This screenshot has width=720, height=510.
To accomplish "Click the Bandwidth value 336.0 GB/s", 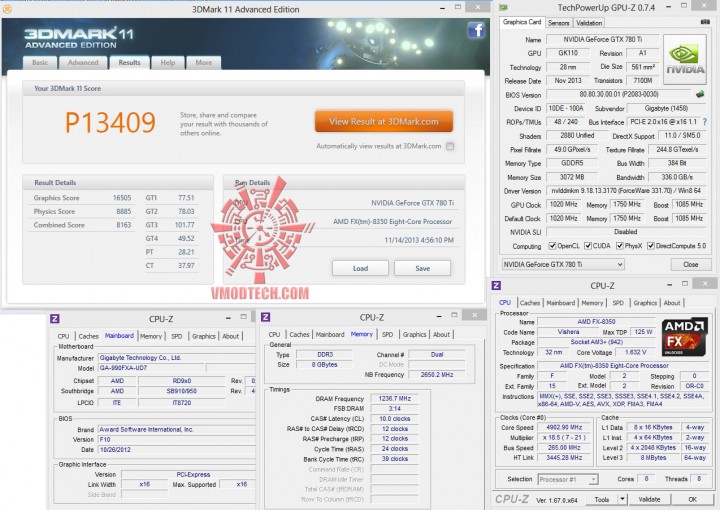I will (x=677, y=177).
